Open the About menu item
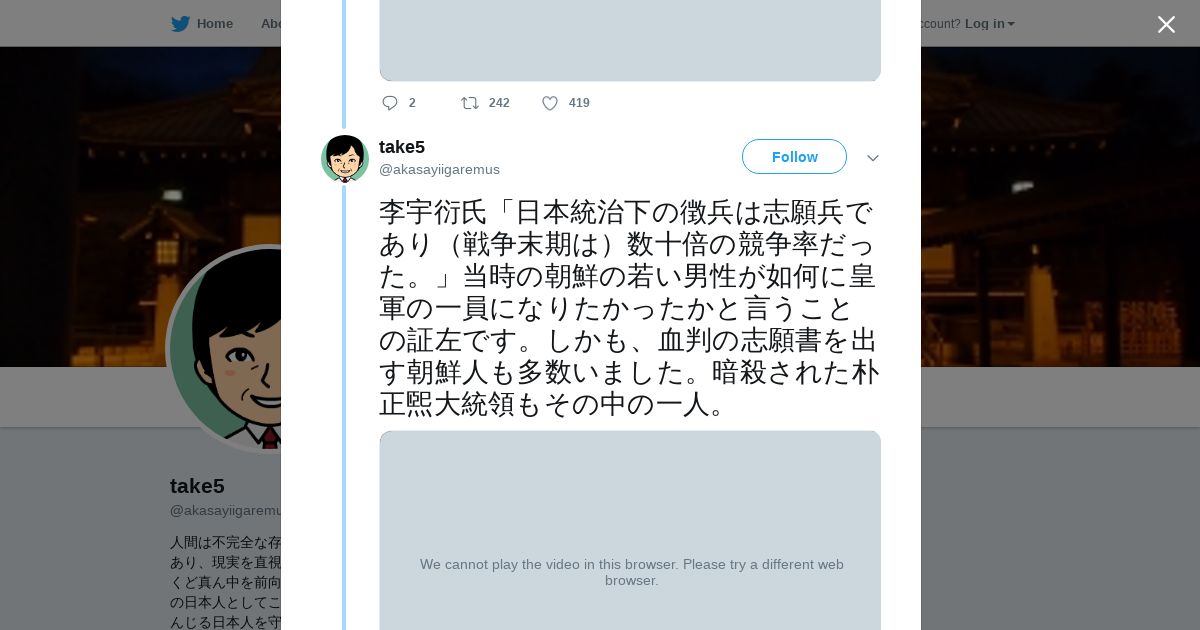Viewport: 1200px width, 630px height. click(x=271, y=24)
